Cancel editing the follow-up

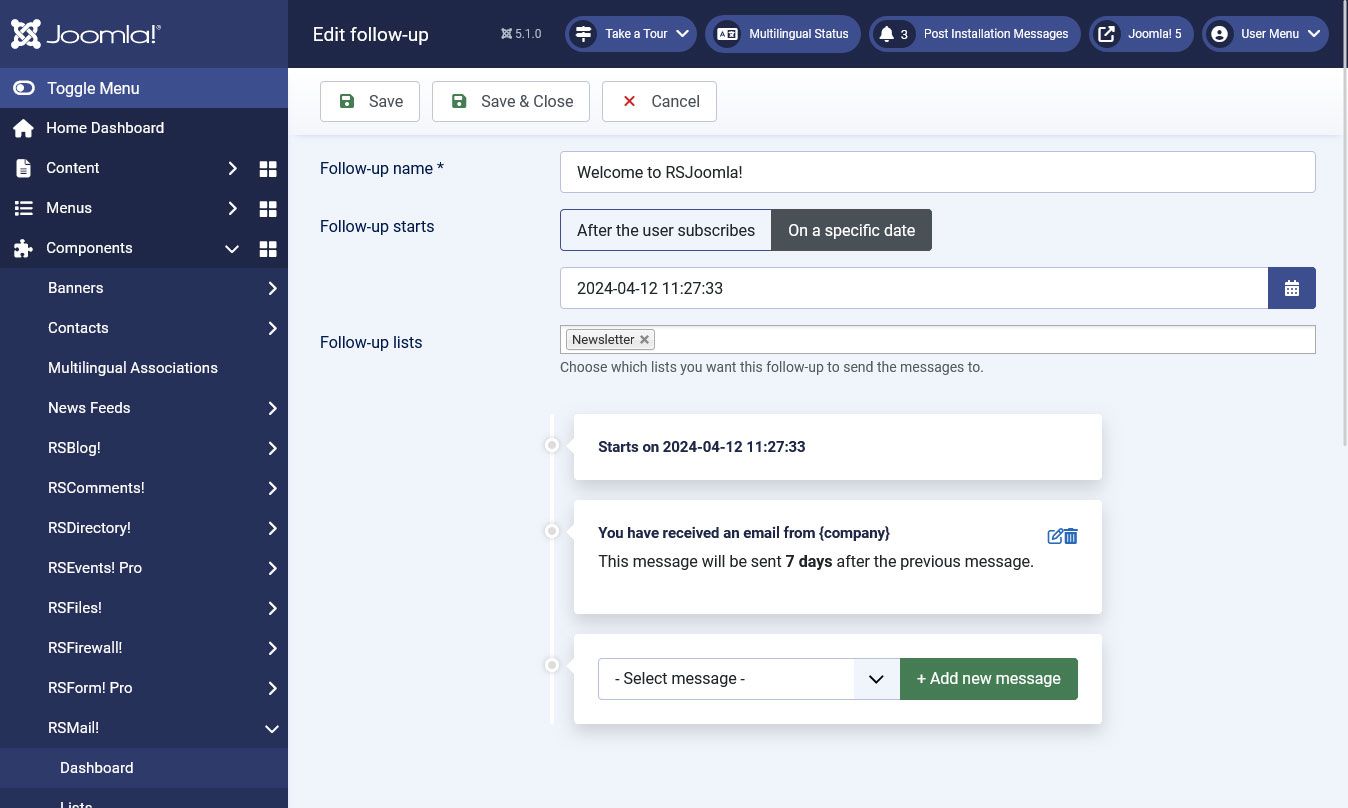pos(659,101)
